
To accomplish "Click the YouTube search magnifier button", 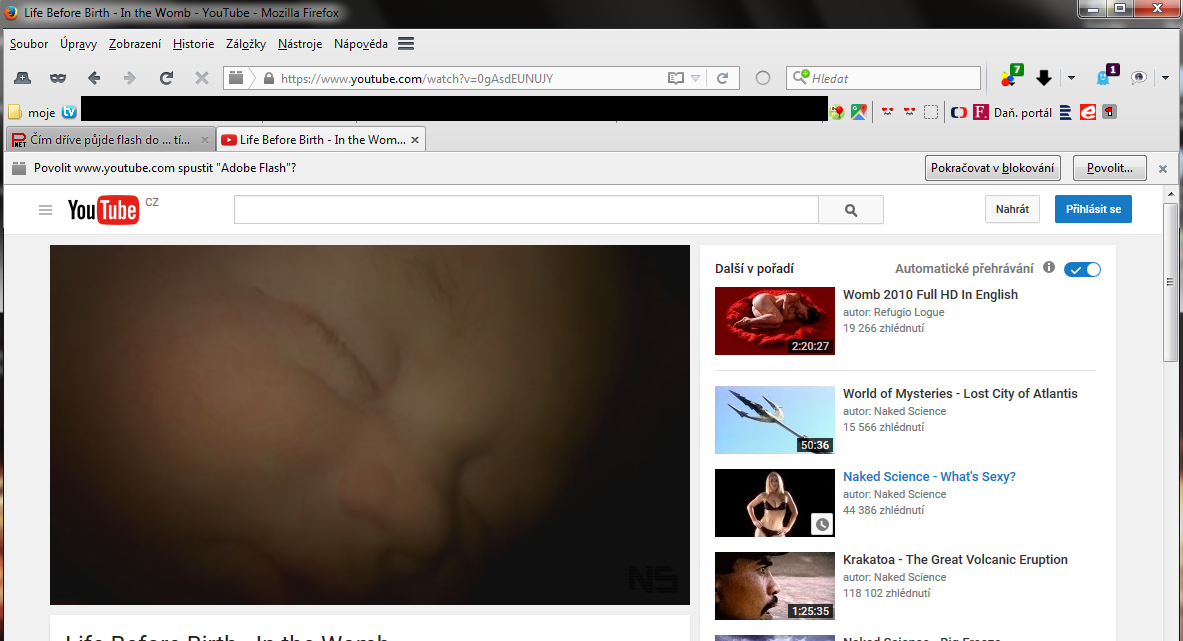I will (851, 210).
